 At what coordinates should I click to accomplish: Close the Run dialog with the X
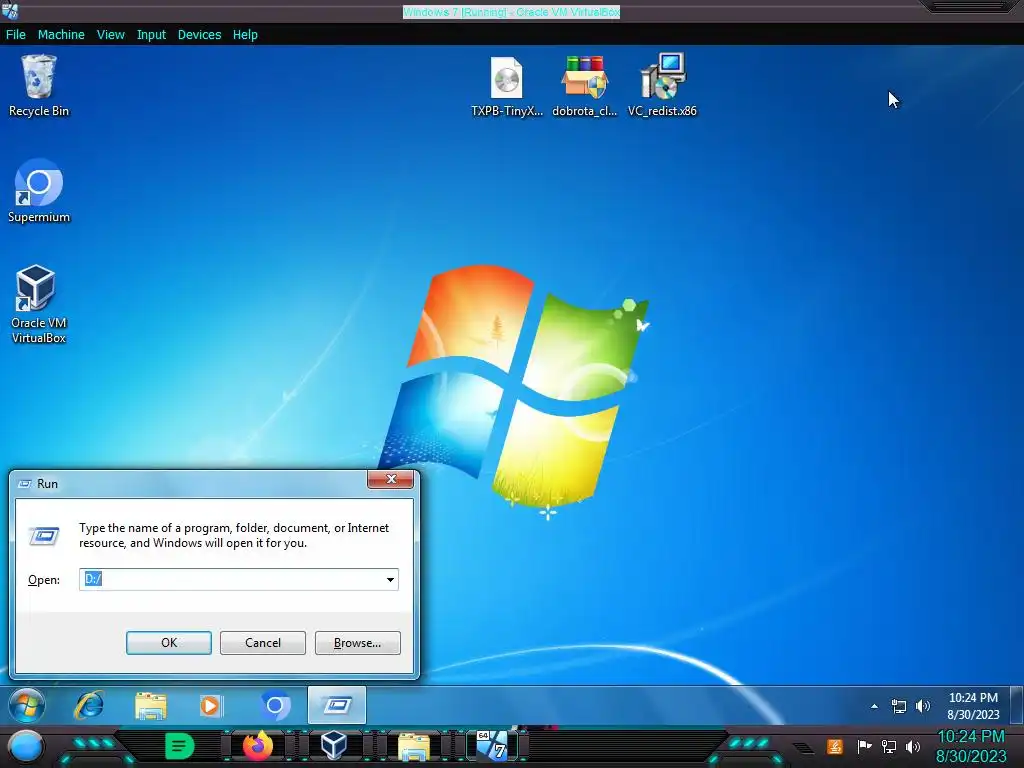click(x=391, y=479)
